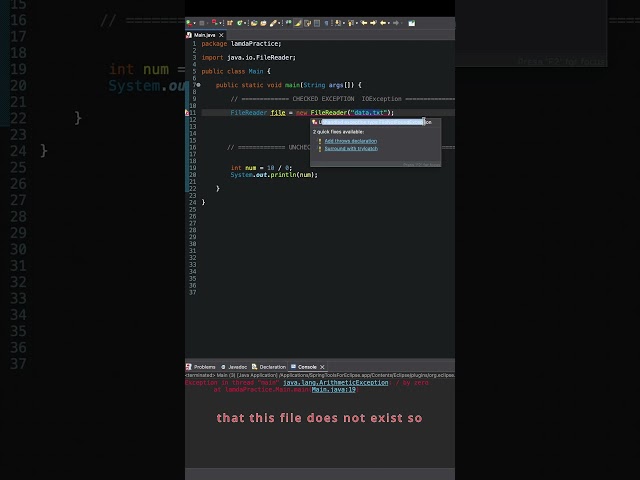Click the Add throws declaration fix icon

tap(320, 141)
